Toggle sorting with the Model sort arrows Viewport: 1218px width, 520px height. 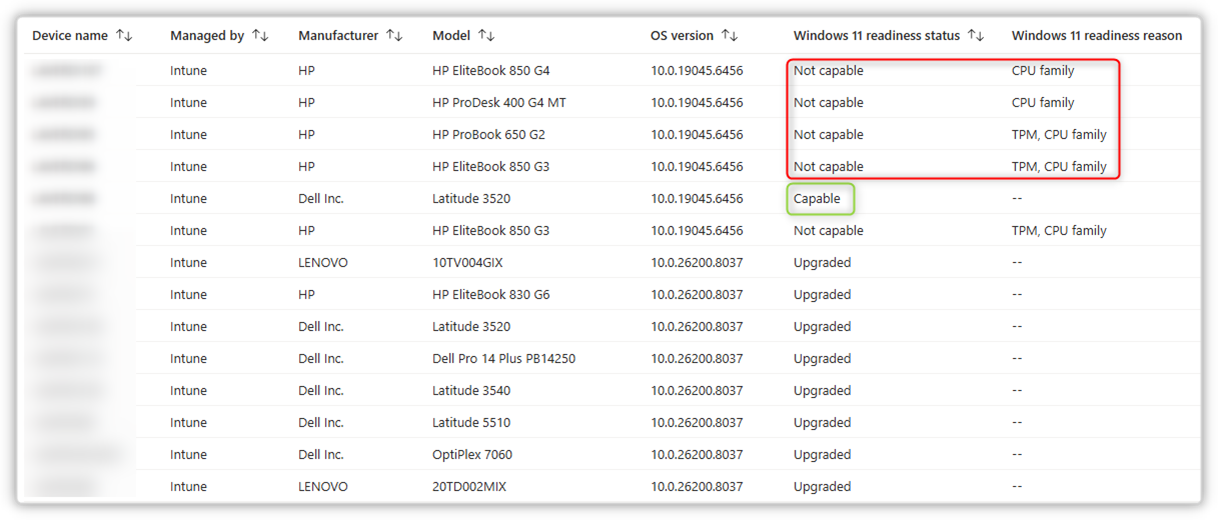(x=486, y=36)
